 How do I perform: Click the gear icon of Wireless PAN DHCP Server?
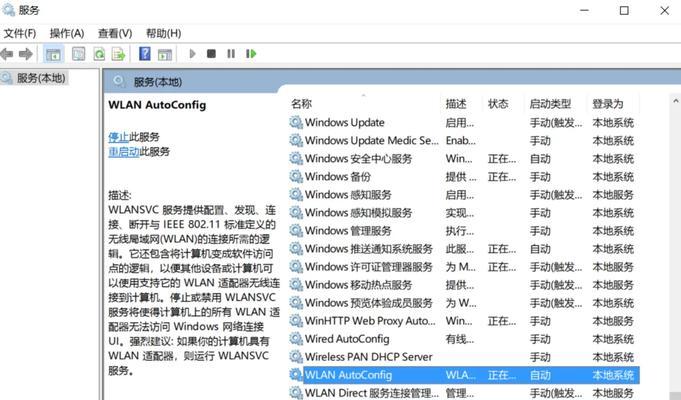296,357
